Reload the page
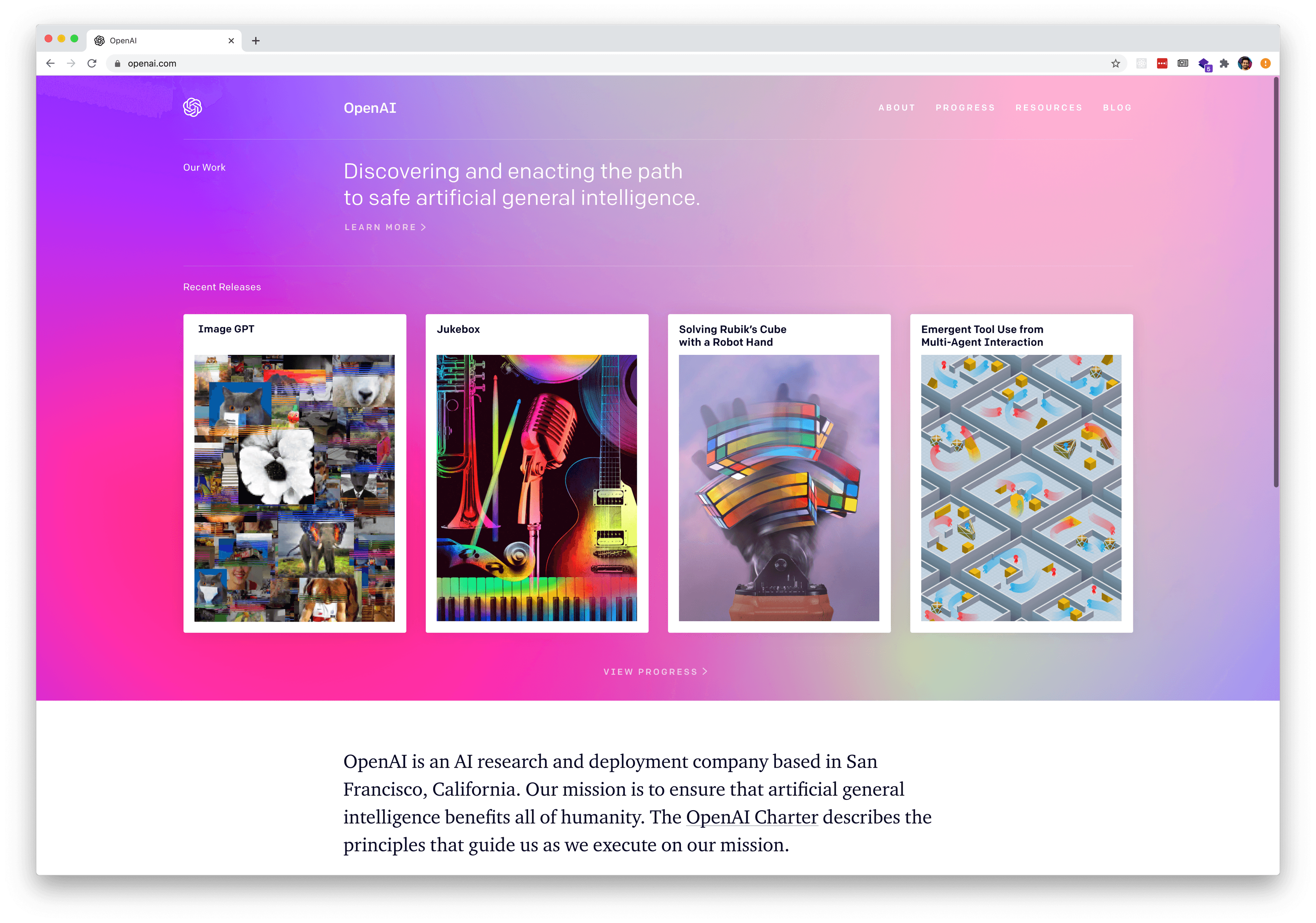1316x923 pixels. [92, 64]
